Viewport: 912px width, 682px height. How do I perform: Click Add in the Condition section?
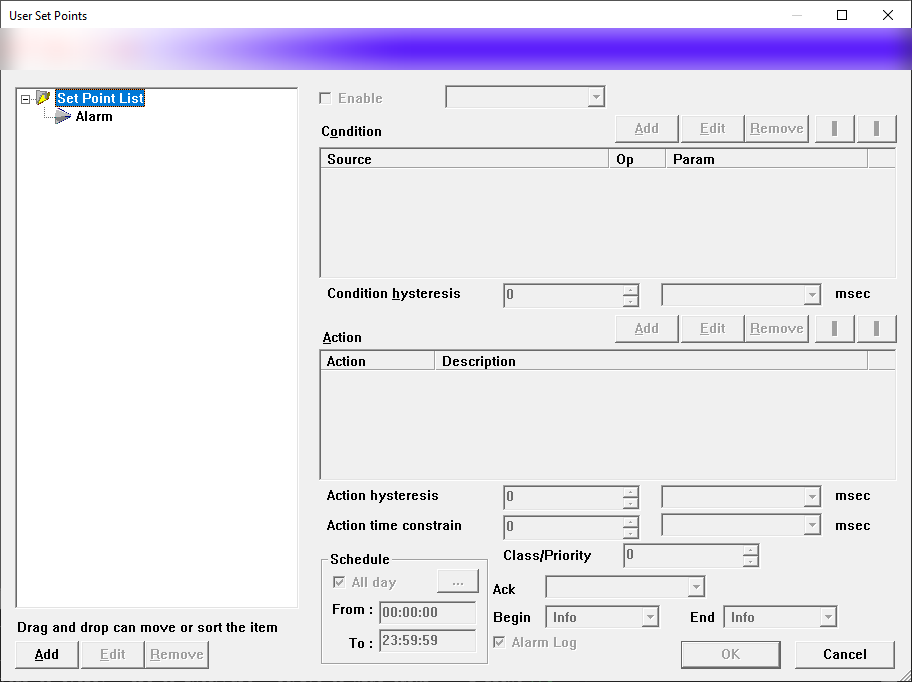[647, 128]
